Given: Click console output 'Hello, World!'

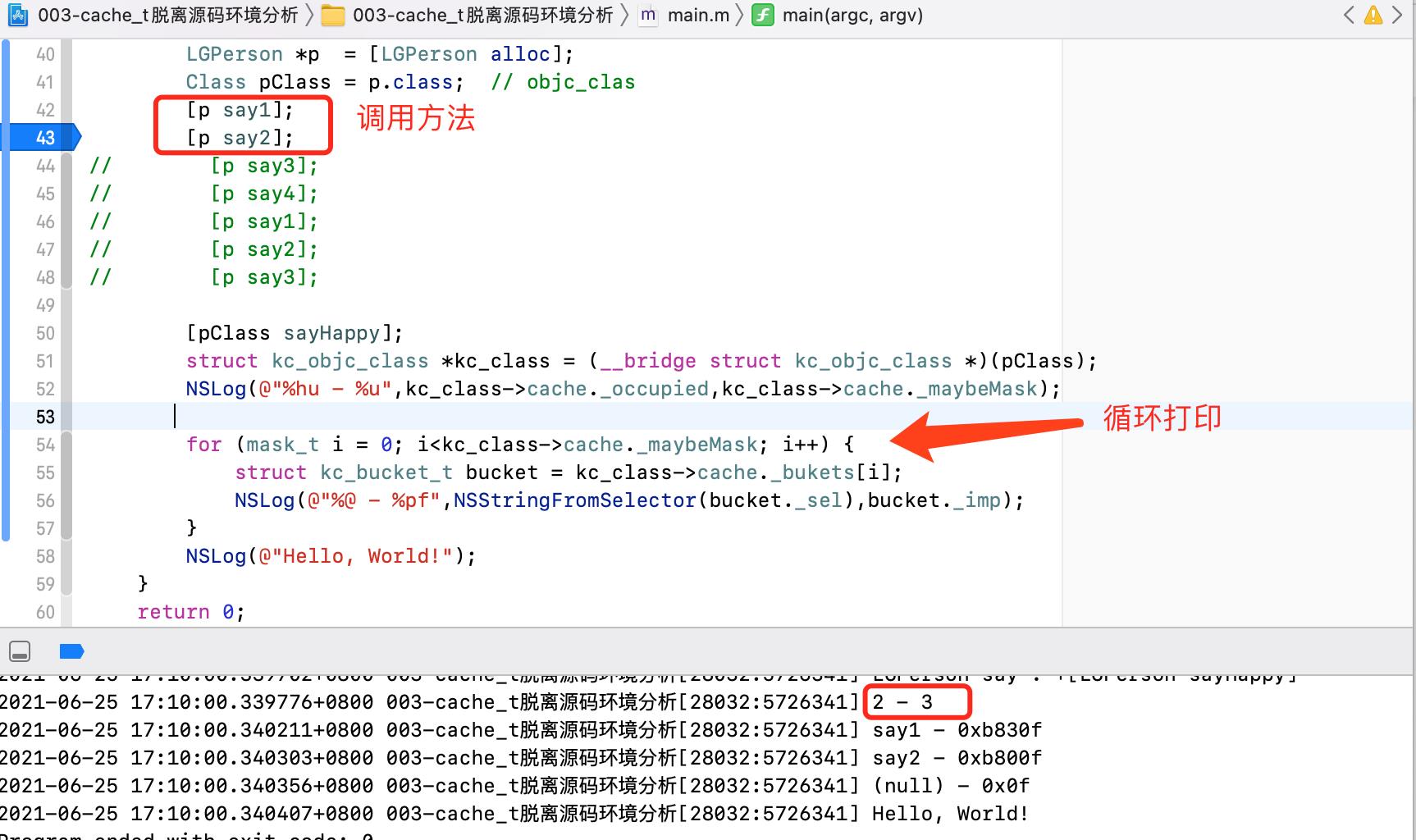Looking at the screenshot, I should 950,814.
